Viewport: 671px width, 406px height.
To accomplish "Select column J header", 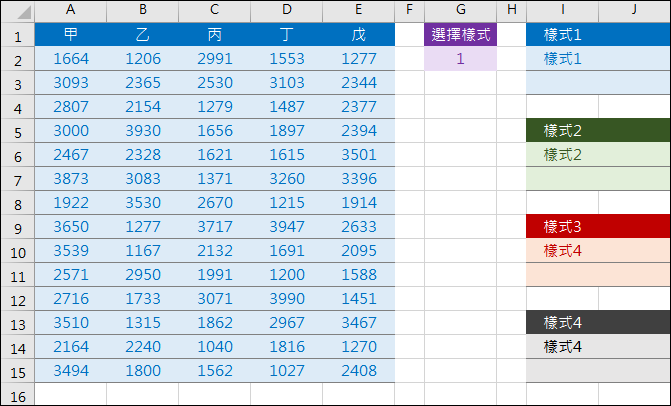I will pyautogui.click(x=634, y=11).
